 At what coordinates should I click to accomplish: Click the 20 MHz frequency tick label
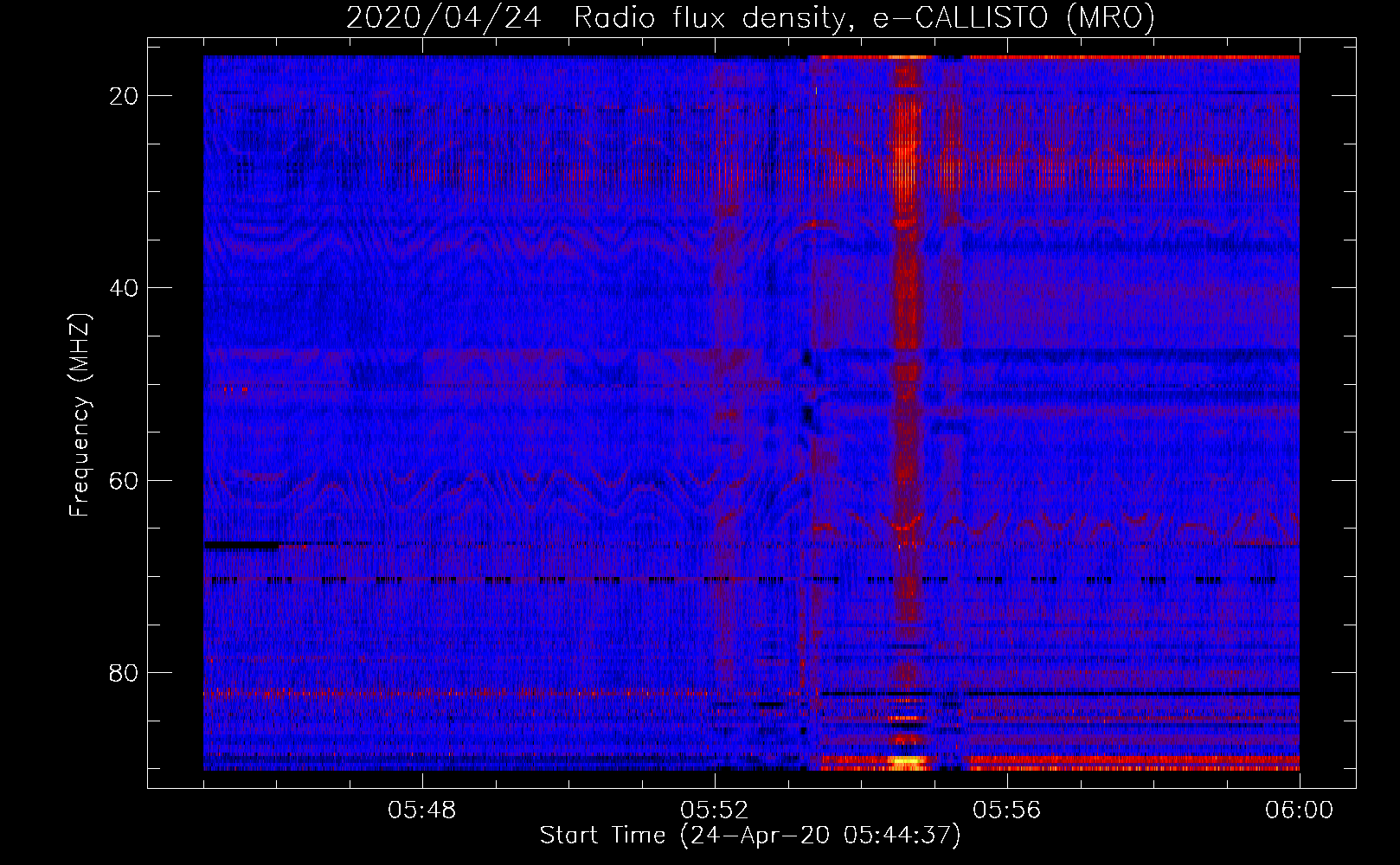click(124, 96)
